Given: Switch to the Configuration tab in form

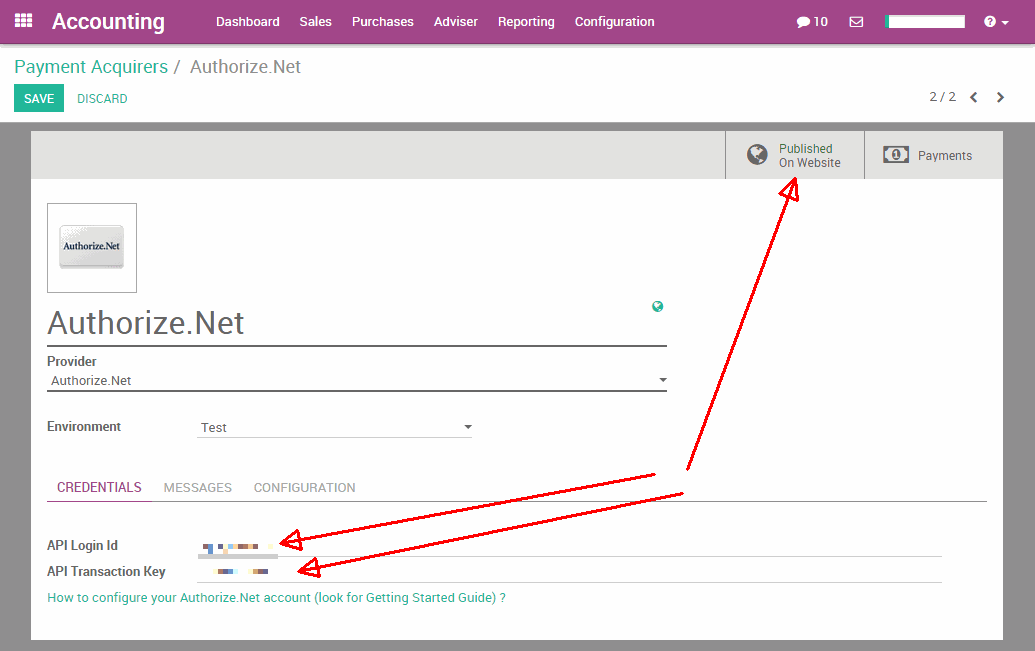Looking at the screenshot, I should [304, 488].
